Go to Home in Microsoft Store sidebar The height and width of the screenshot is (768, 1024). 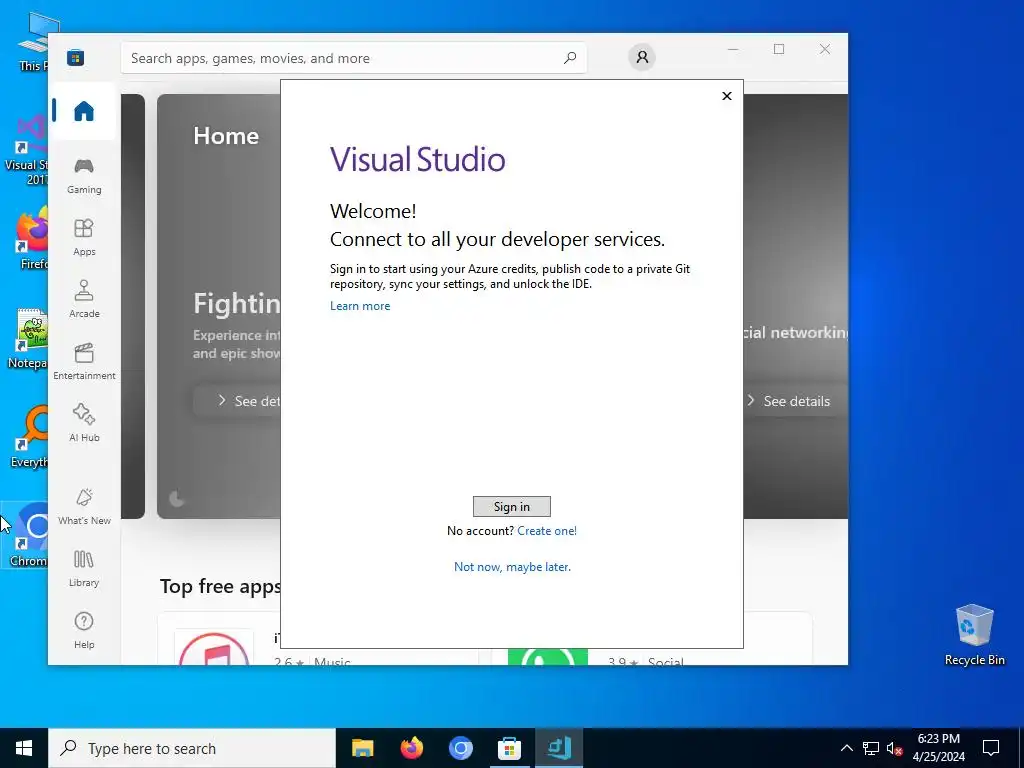tap(84, 111)
